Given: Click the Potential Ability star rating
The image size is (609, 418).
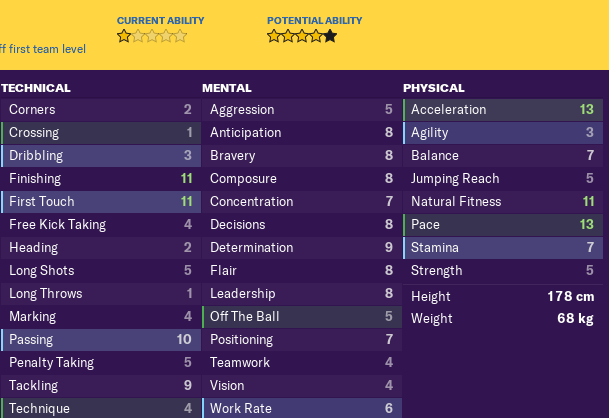Looking at the screenshot, I should point(302,36).
